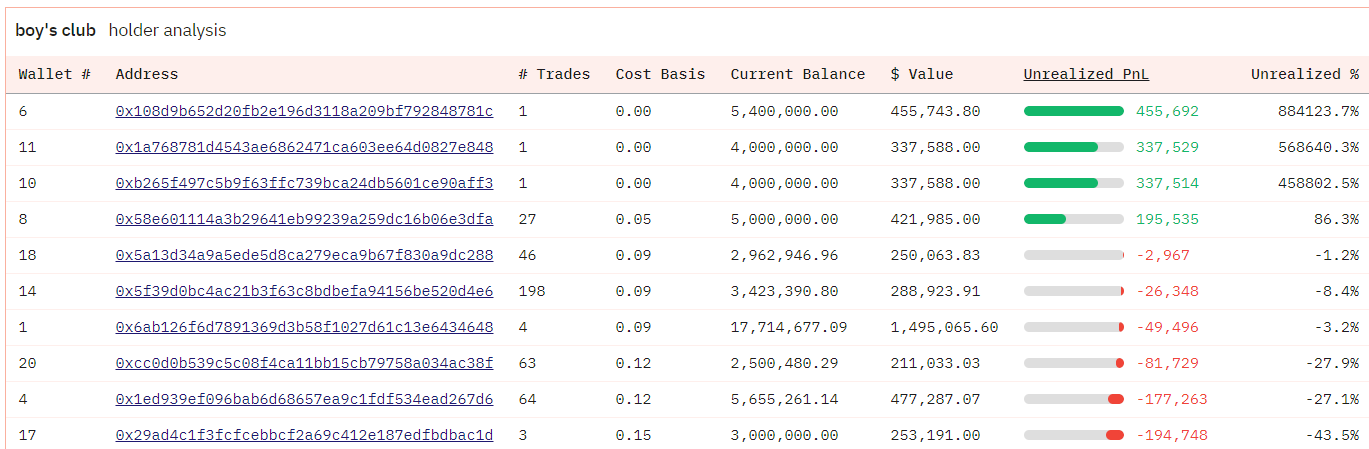
Task: Open wallet address starting with 0x58e601114a3b
Action: click(304, 219)
